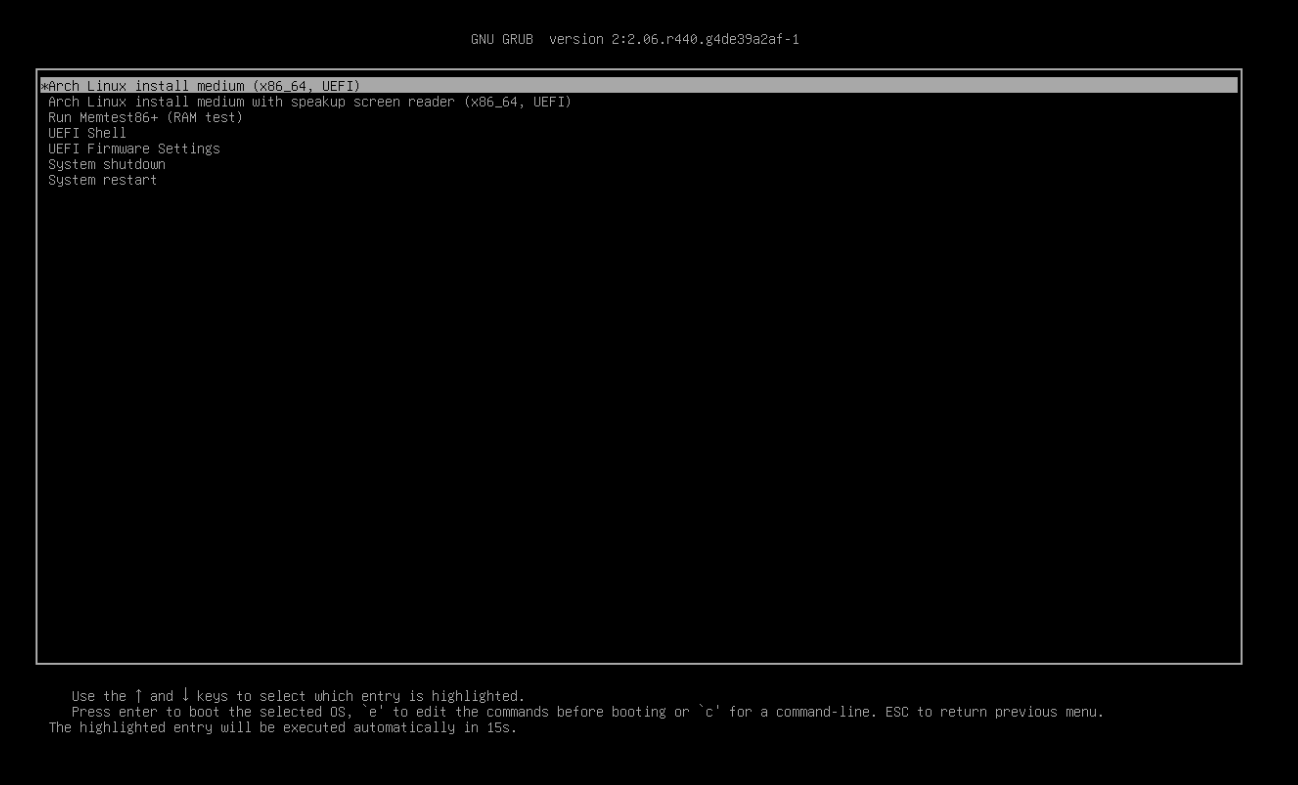Select UEFI Firmware Settings entry
Screen dimensions: 1298x785
tap(134, 149)
